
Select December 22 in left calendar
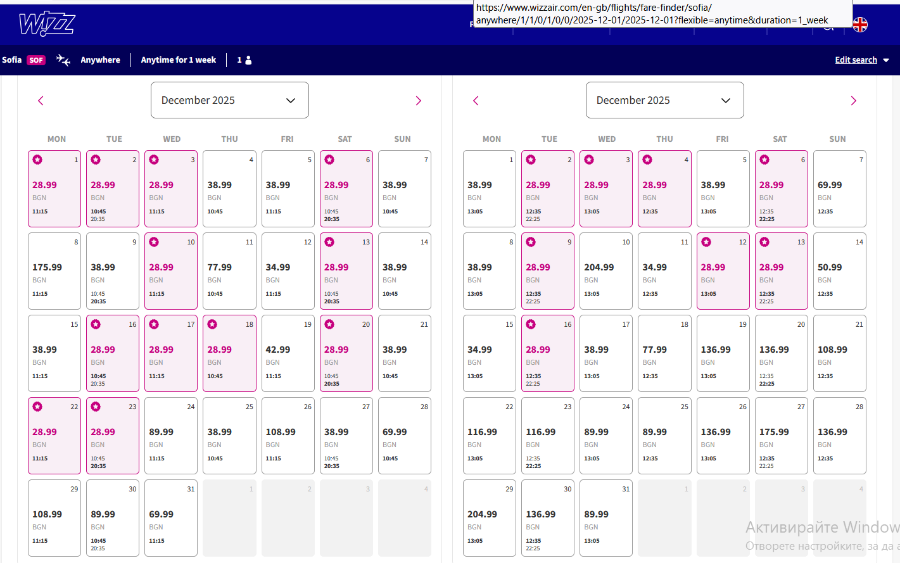click(x=55, y=436)
